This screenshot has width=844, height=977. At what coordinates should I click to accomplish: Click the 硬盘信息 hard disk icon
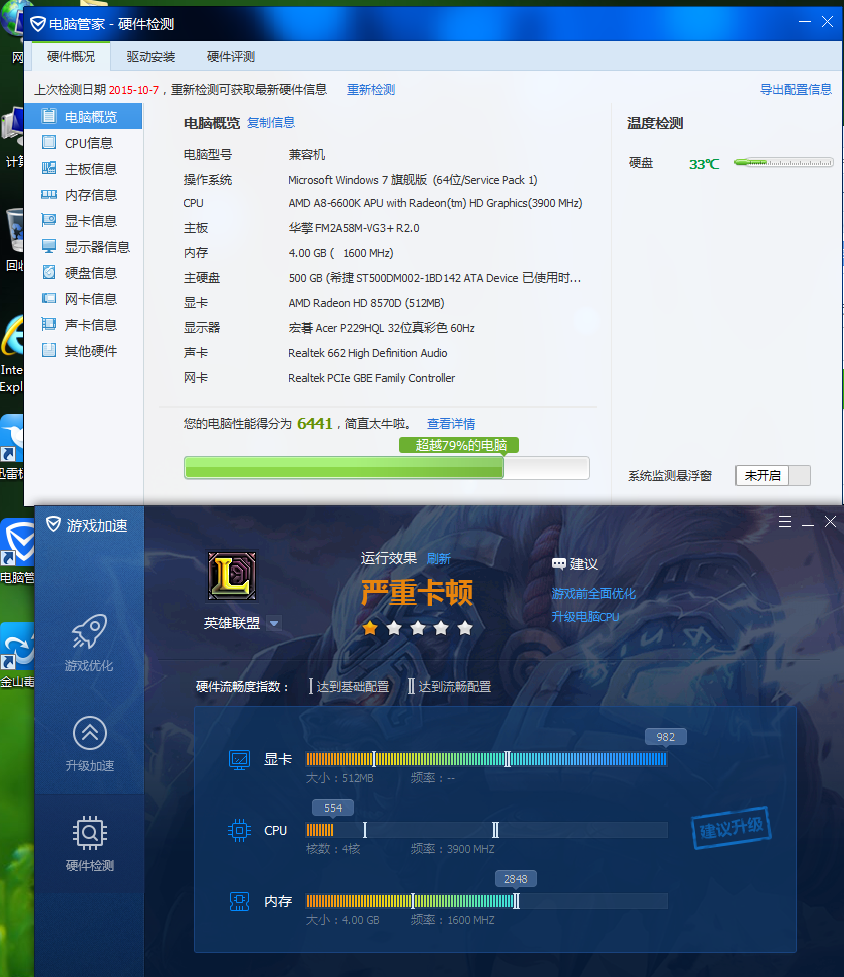[49, 272]
